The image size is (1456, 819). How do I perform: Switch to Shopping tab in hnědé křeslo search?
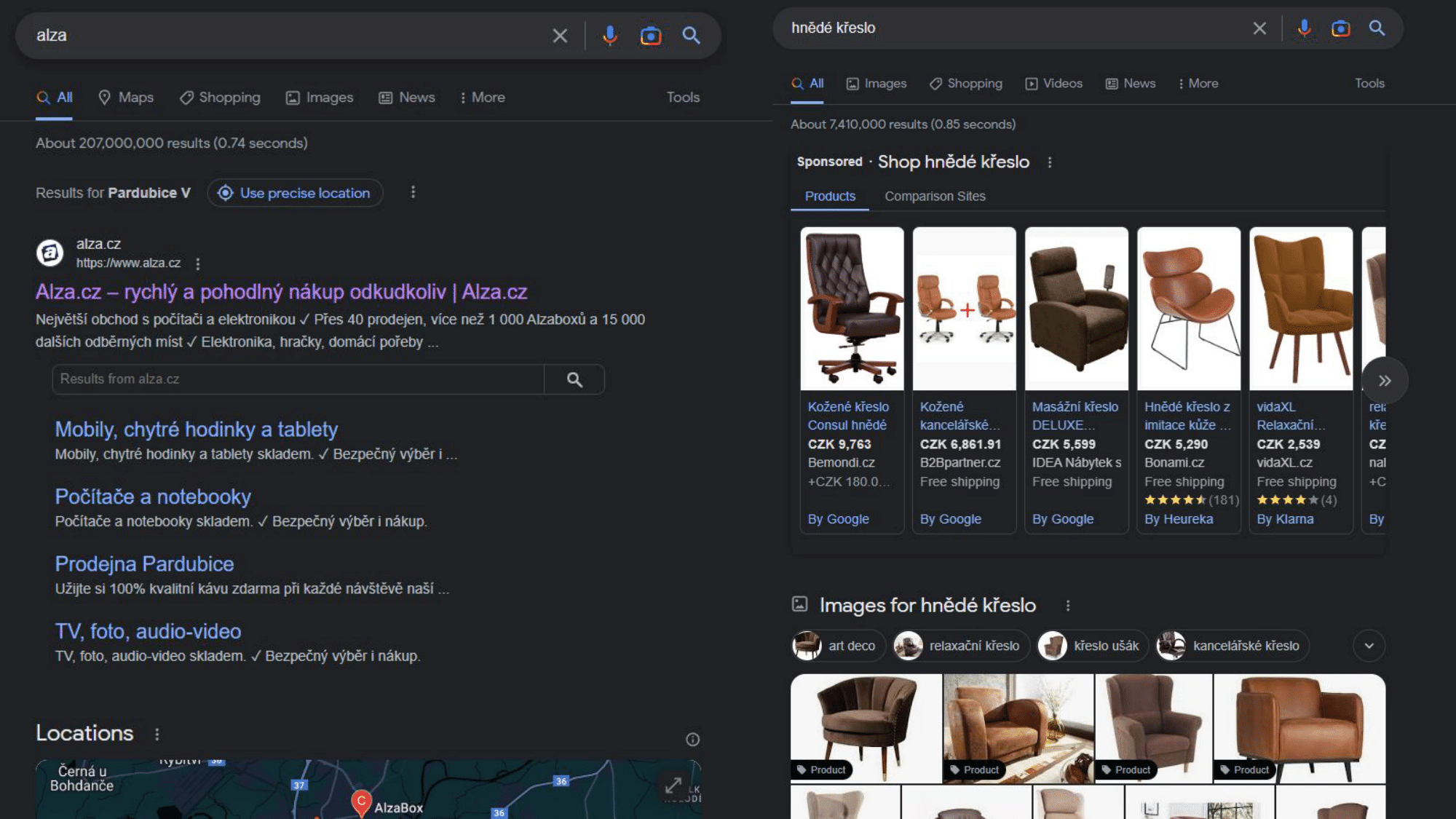click(966, 84)
